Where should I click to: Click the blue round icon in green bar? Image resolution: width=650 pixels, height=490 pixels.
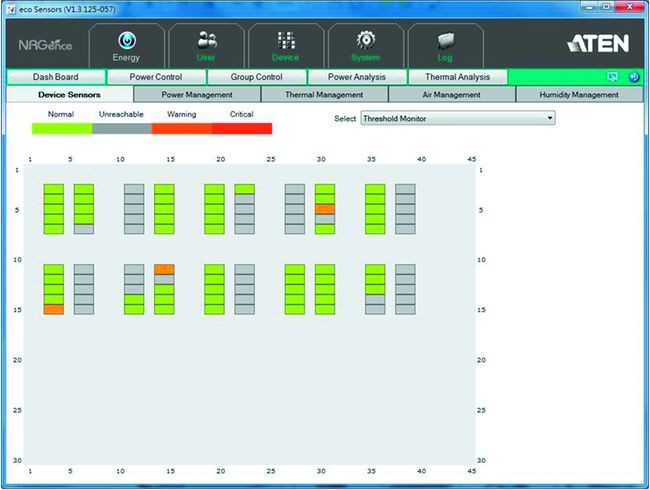point(634,77)
